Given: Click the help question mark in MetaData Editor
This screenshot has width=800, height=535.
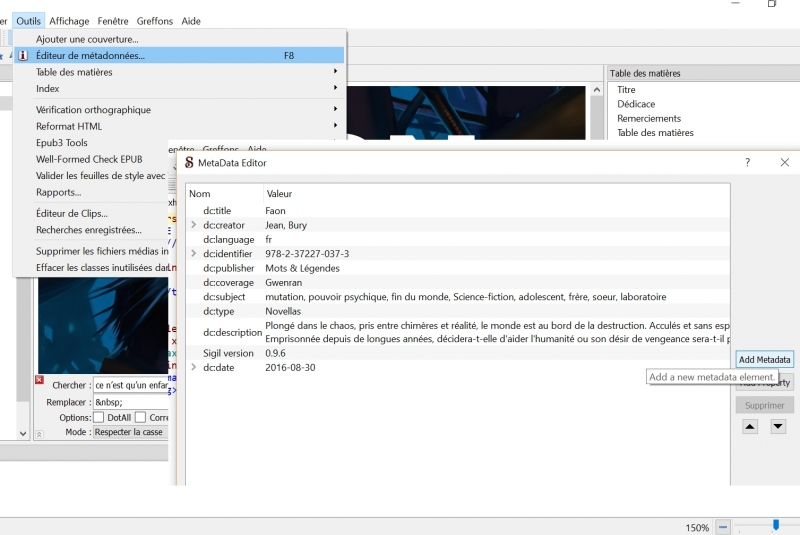Looking at the screenshot, I should click(x=747, y=162).
